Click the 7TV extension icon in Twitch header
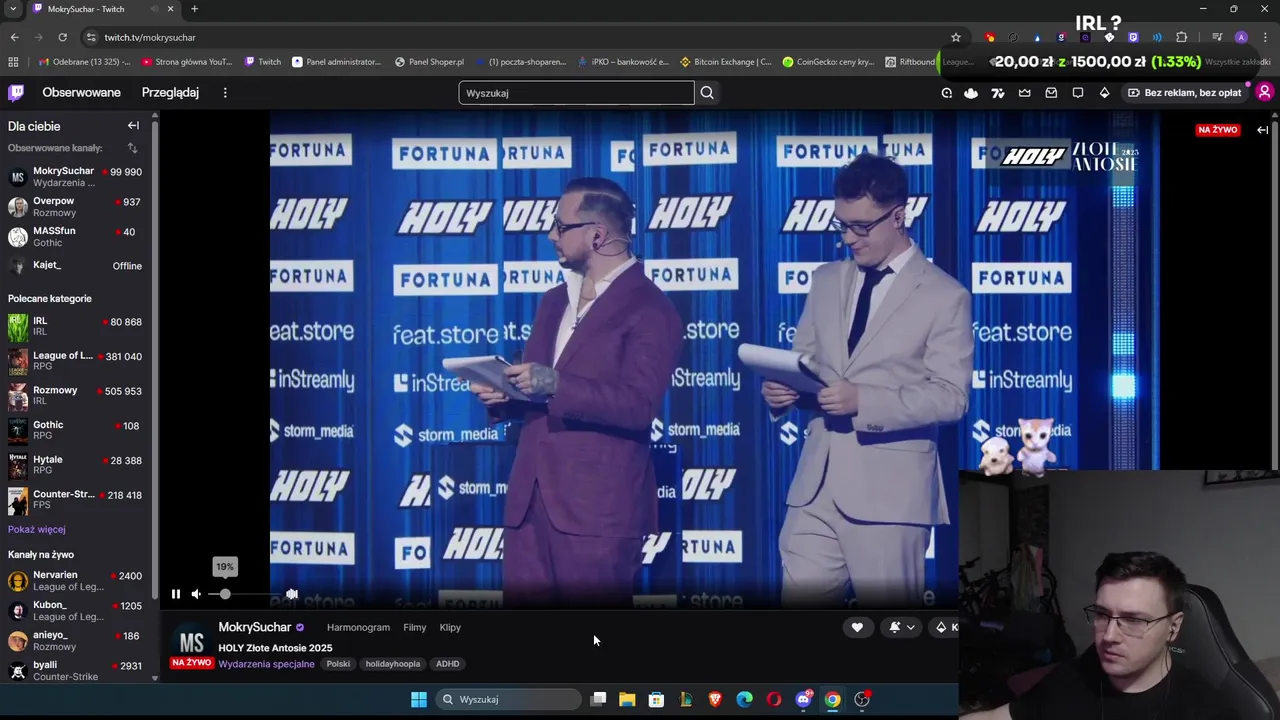Screen dimensions: 1280x720 click(997, 92)
